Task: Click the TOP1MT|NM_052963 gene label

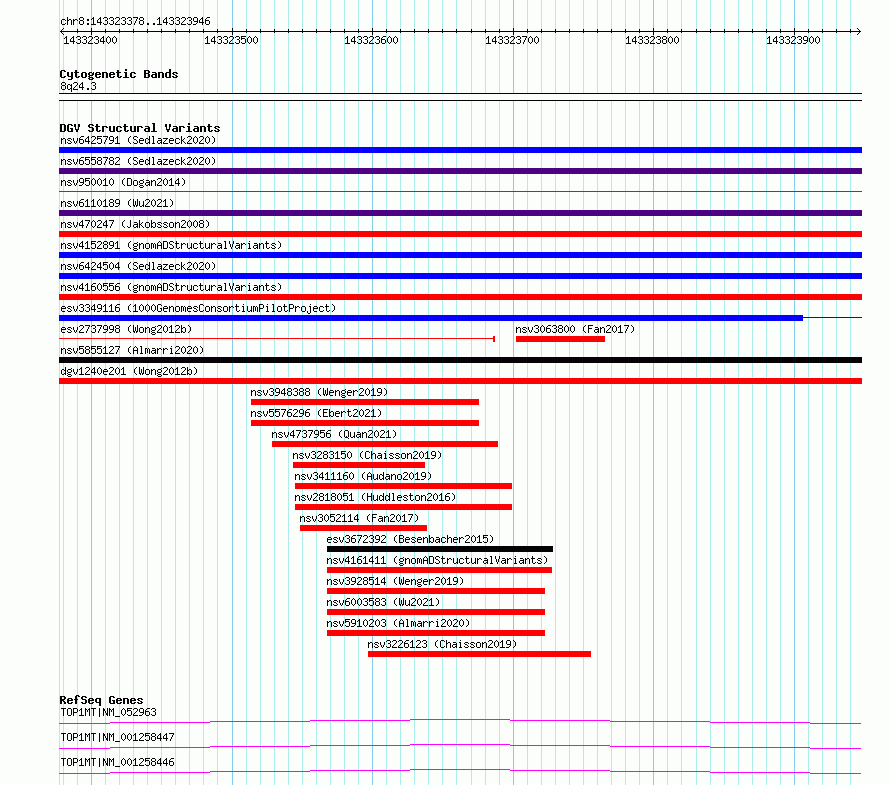Action: pyautogui.click(x=108, y=712)
